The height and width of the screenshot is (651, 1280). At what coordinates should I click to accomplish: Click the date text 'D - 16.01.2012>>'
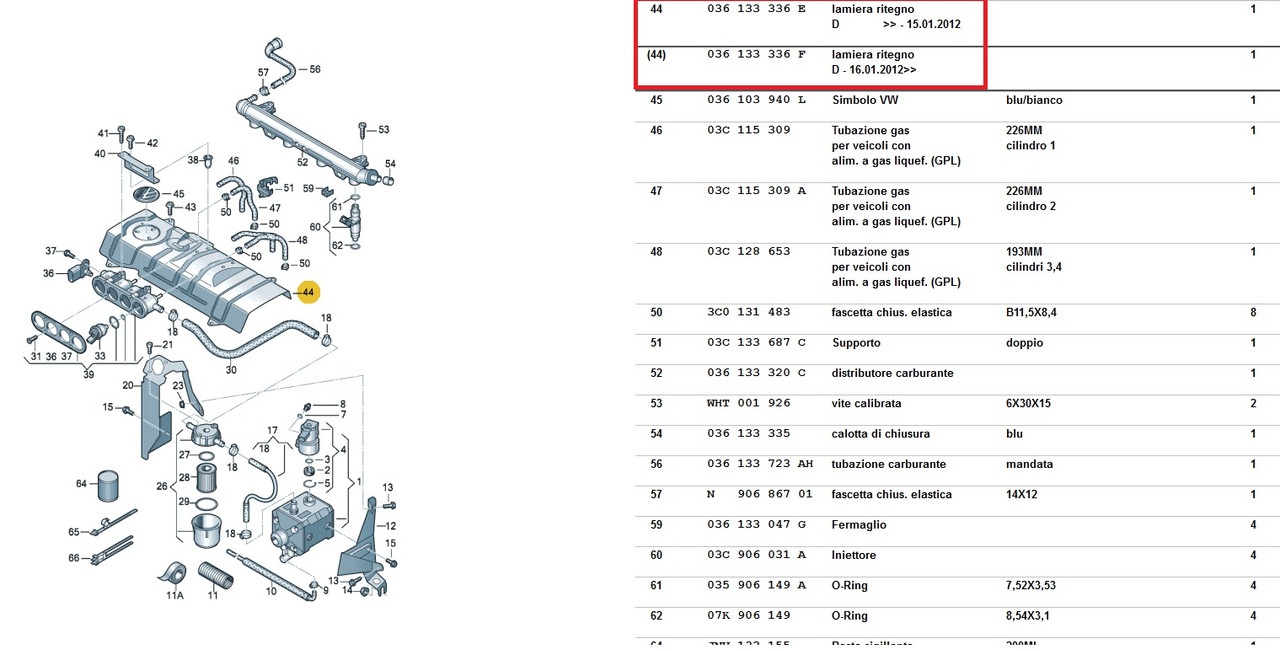click(x=874, y=70)
